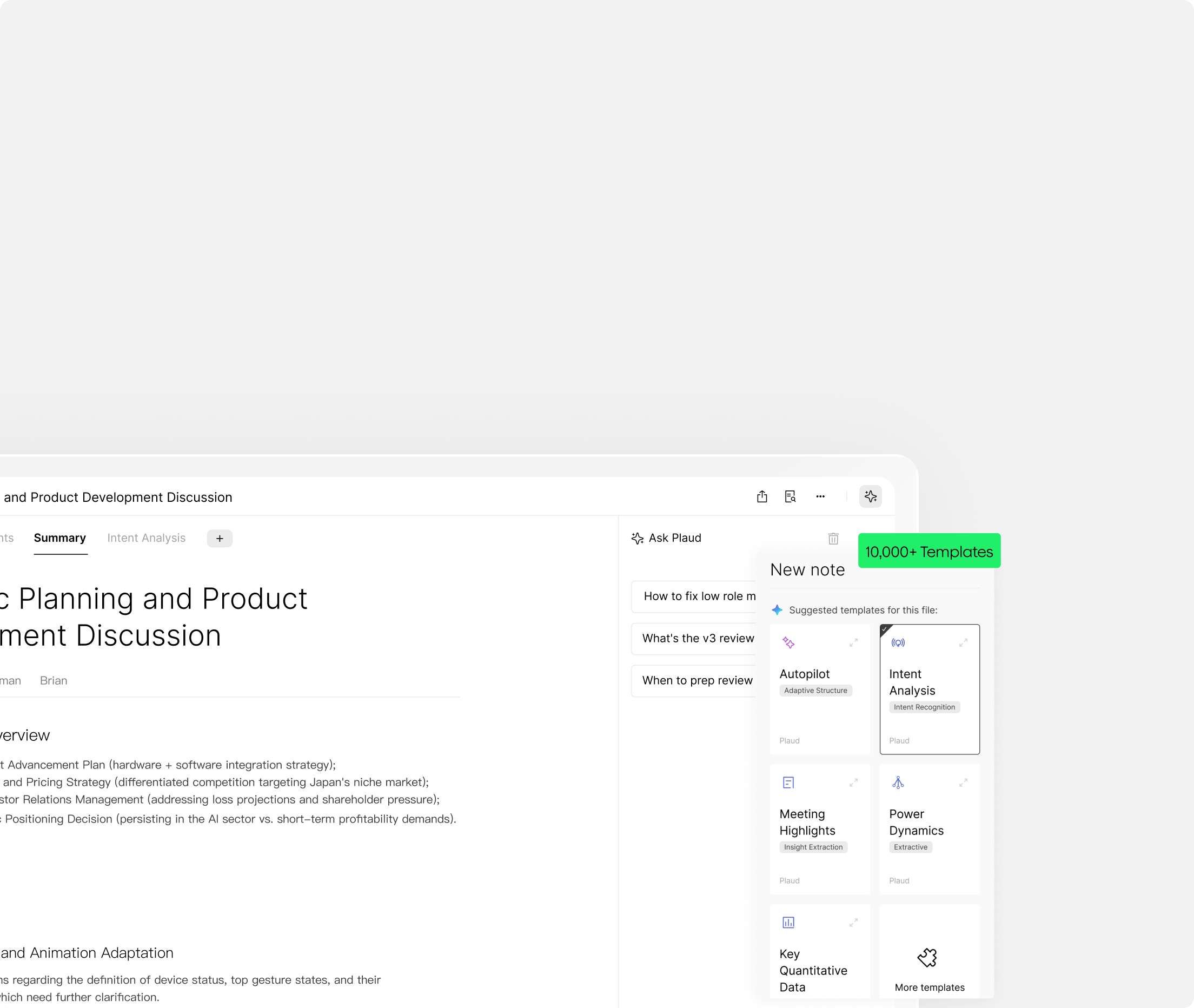Click the Autopilot template sparkle icon

(788, 643)
